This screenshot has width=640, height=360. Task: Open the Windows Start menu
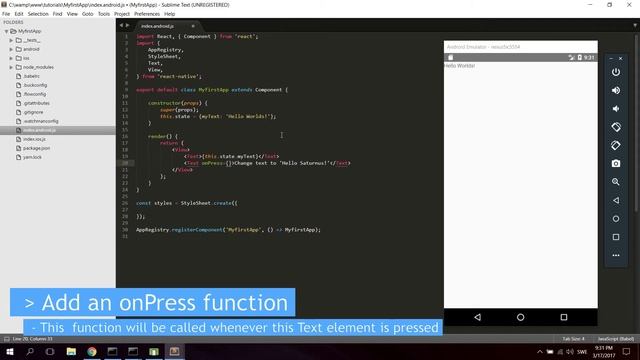[x=10, y=351]
